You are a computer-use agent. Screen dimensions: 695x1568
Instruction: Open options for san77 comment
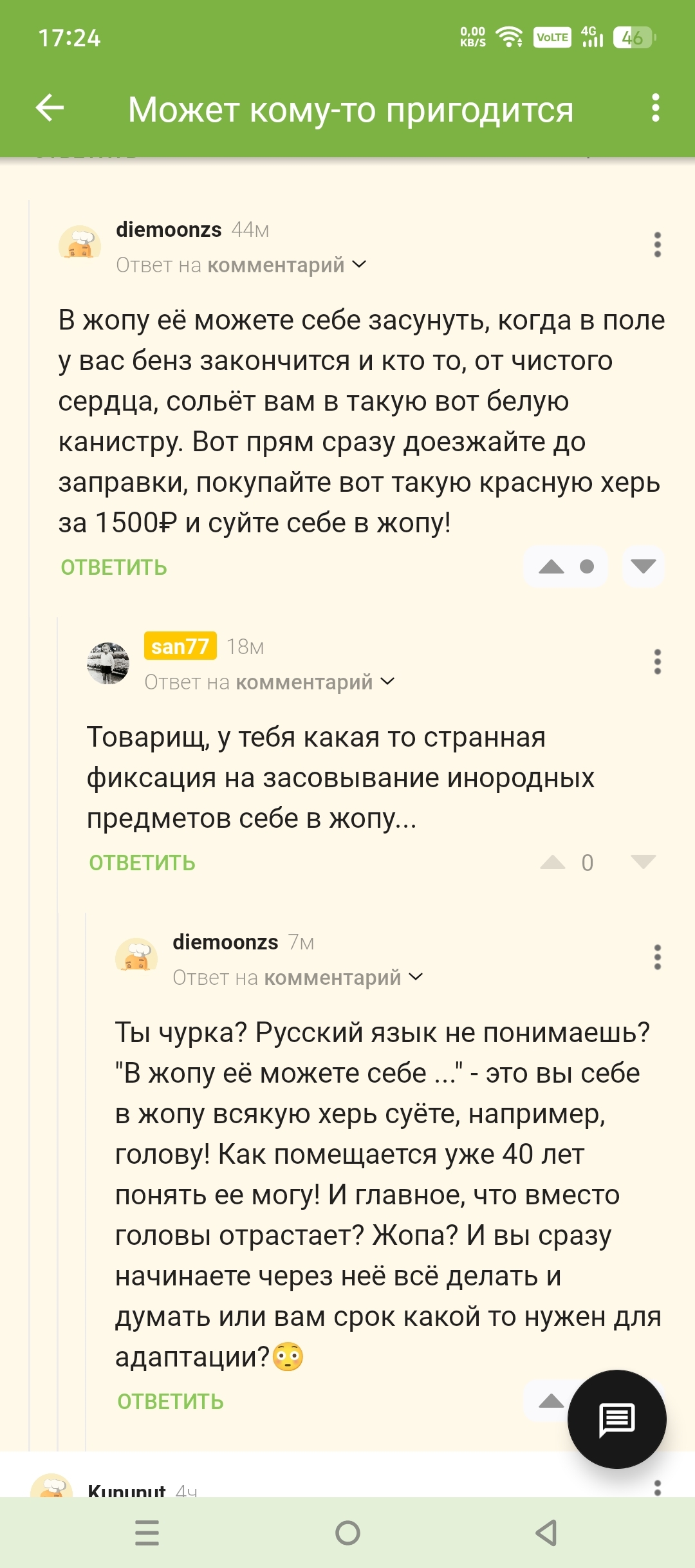click(657, 662)
